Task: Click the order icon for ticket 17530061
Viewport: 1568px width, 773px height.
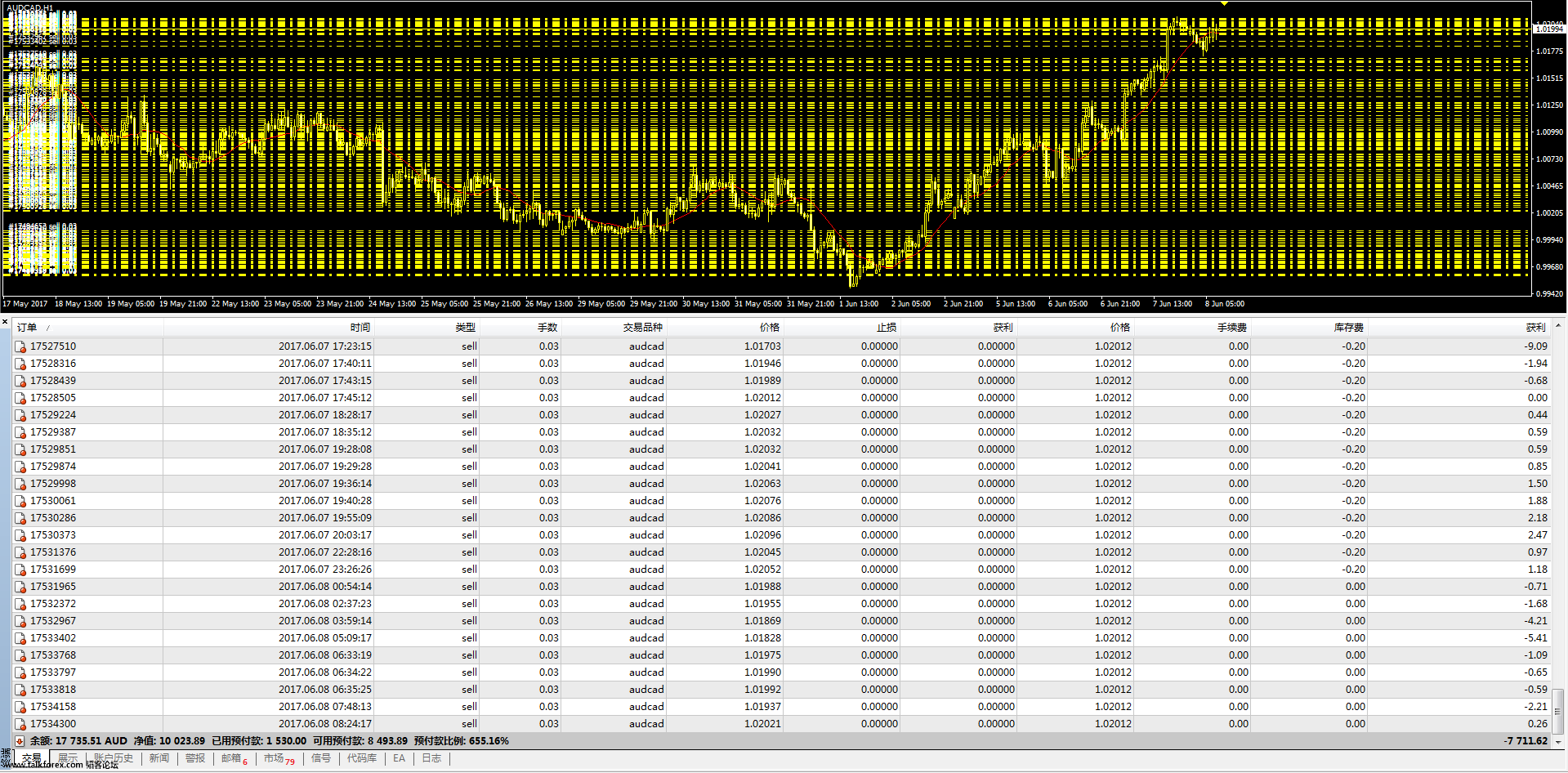Action: (x=20, y=501)
